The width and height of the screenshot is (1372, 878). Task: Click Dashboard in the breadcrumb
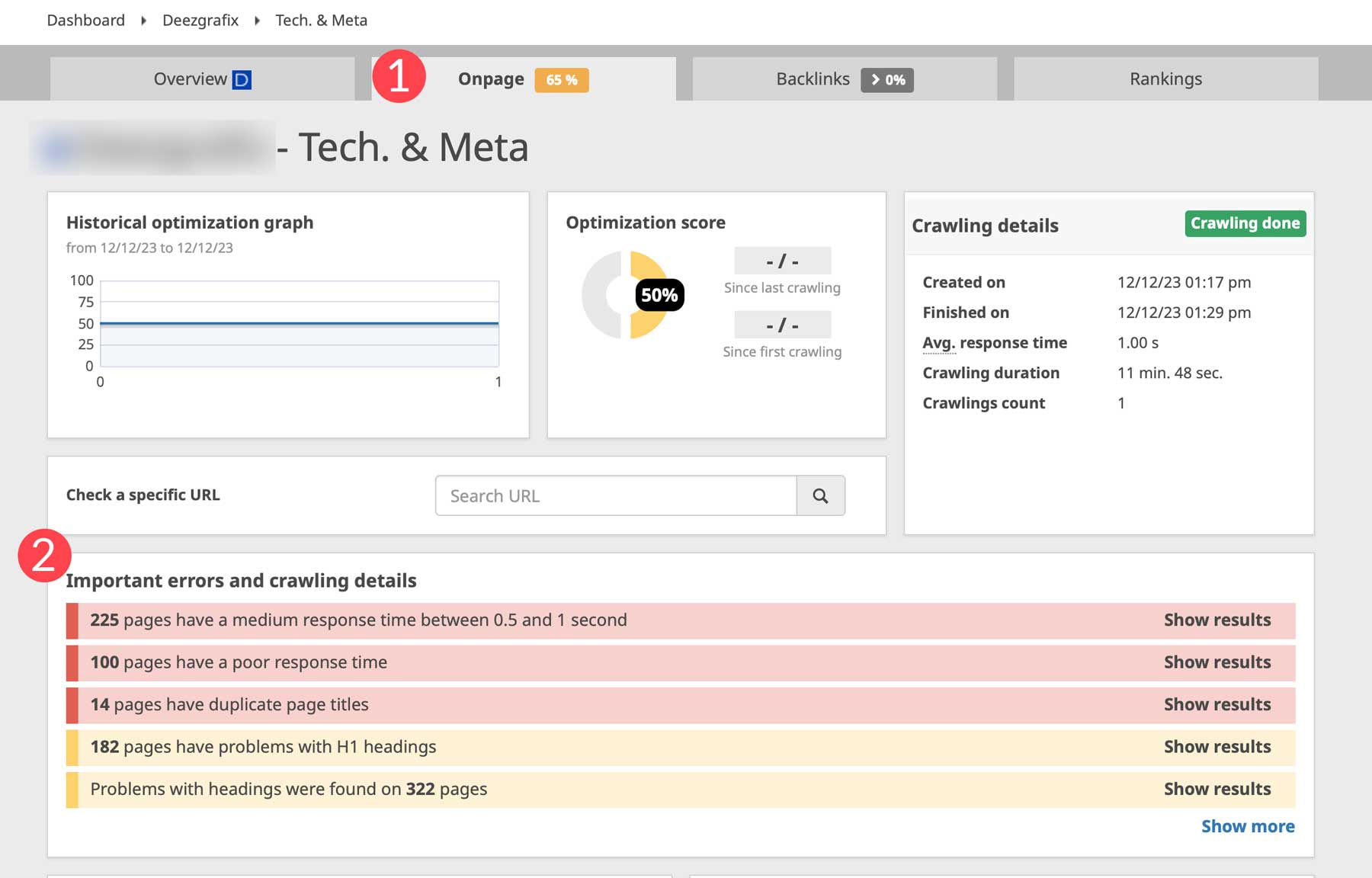[85, 21]
